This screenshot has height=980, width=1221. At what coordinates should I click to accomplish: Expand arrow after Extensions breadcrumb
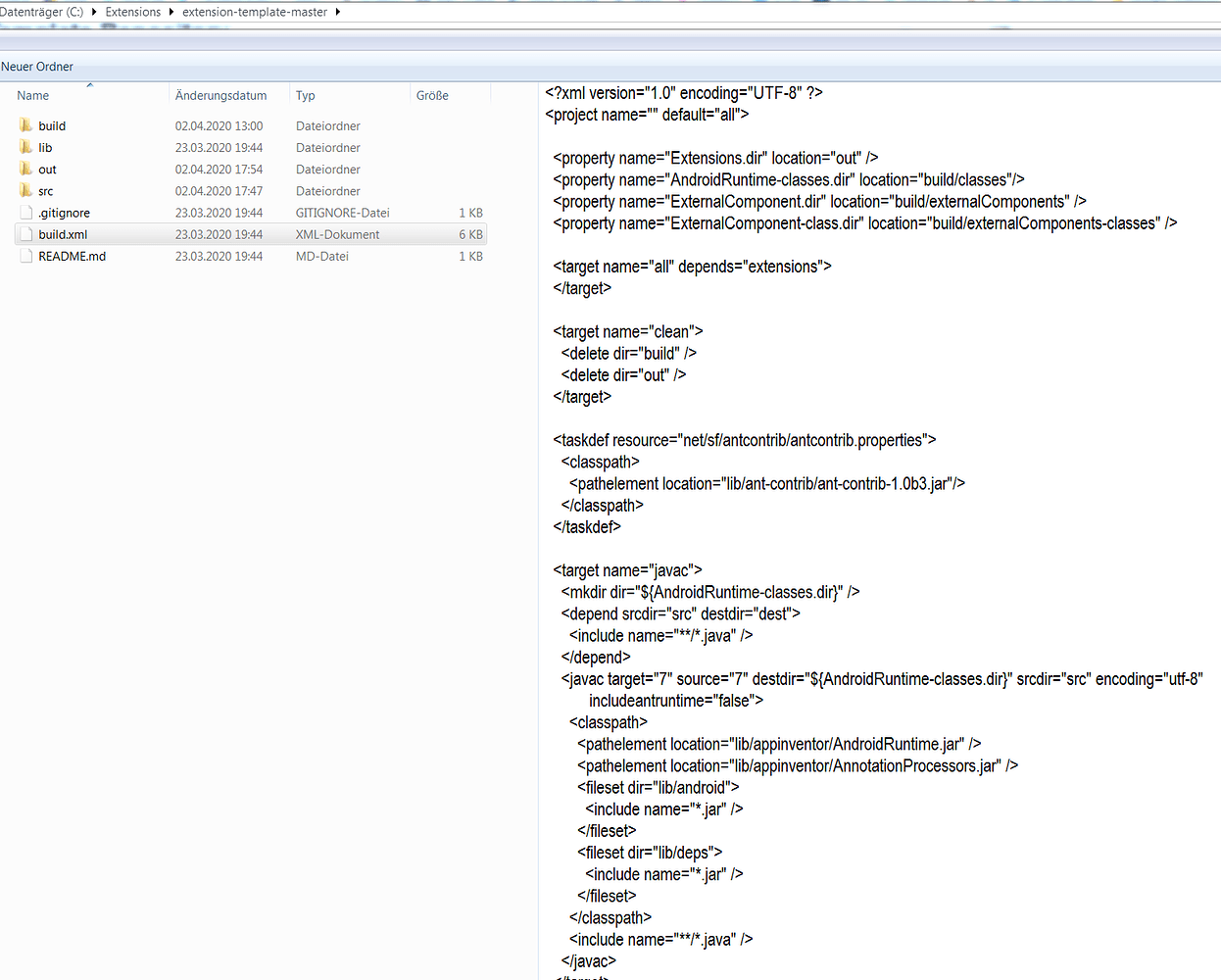click(171, 12)
